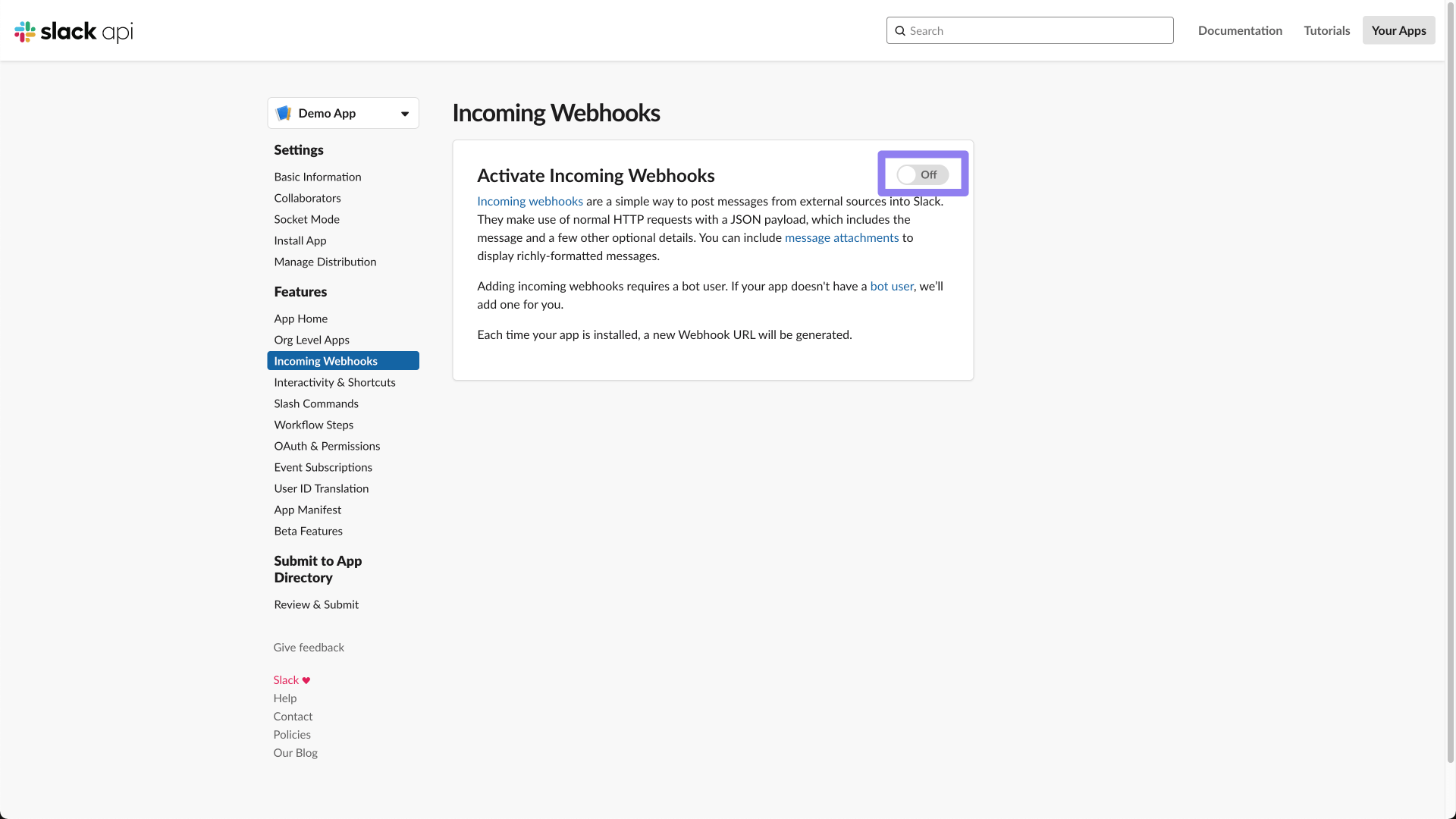
Task: Click the search bar magnifier icon
Action: [900, 30]
